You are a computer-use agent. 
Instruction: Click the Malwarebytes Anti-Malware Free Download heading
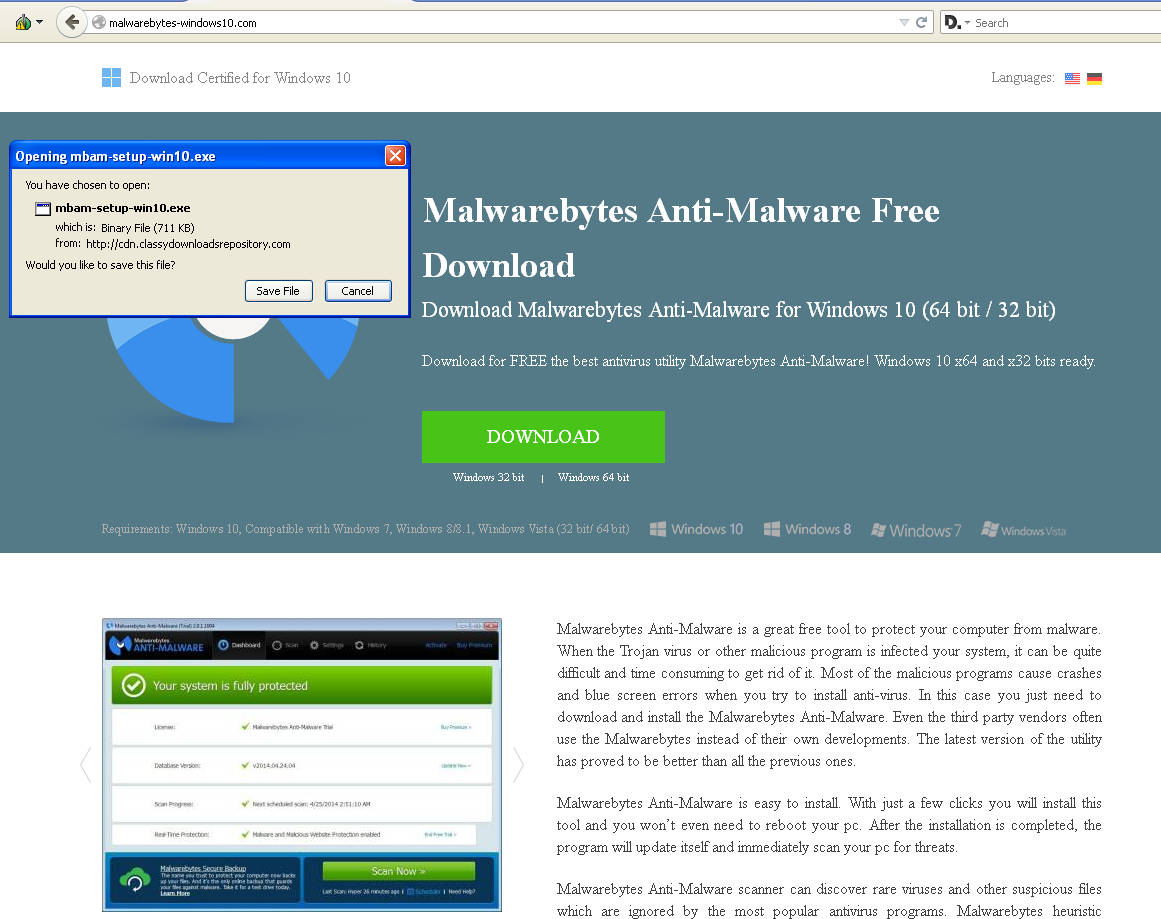tap(681, 238)
